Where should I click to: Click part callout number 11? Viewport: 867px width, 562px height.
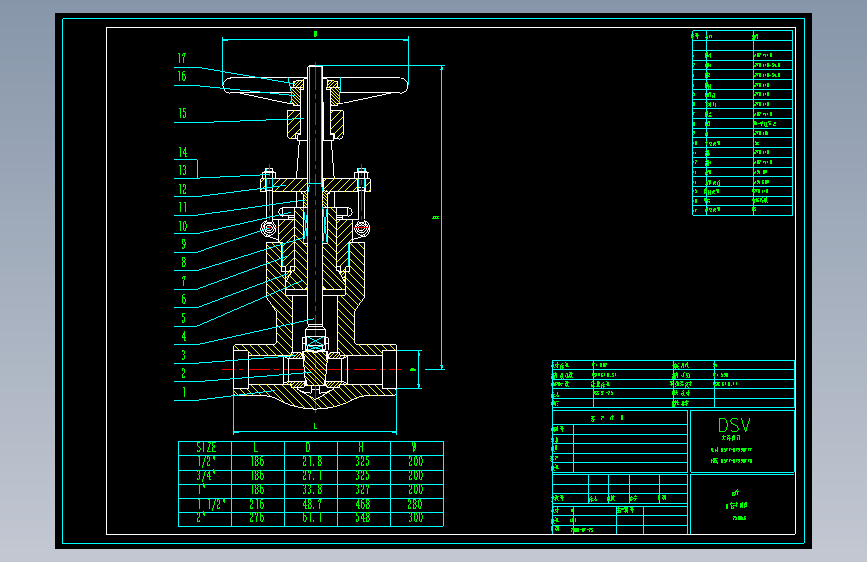tap(182, 207)
